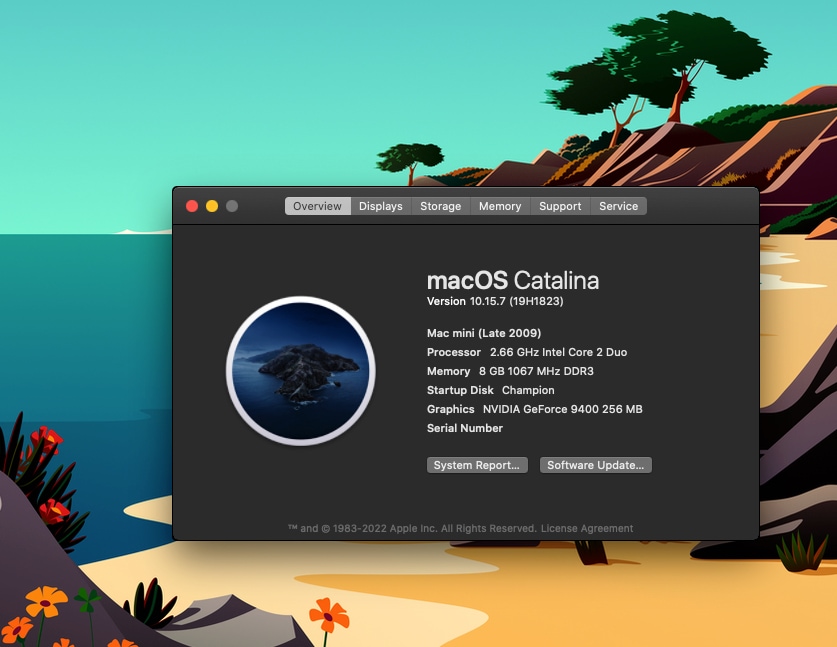Click the Version 10.15.7 (19H1823) text

[x=495, y=301]
